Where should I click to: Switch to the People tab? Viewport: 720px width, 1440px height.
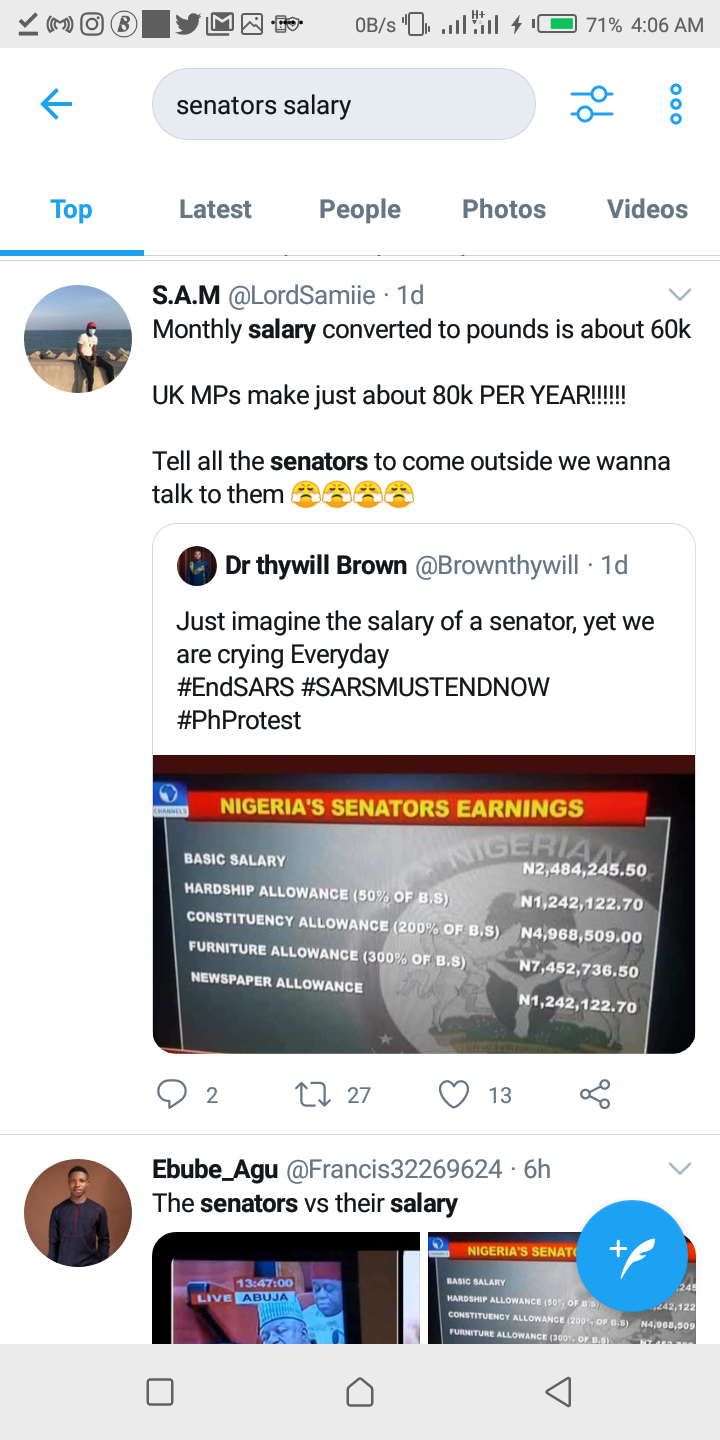pos(360,209)
